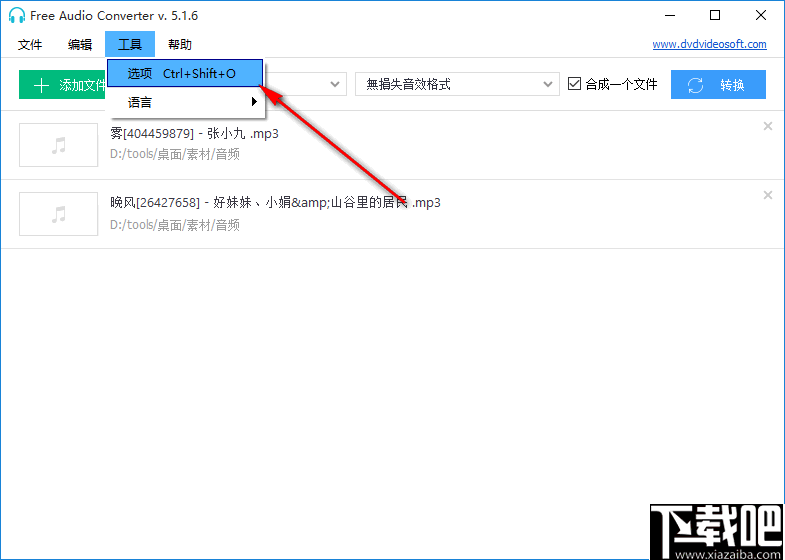Select file name 雾[404459879] - 张小九 .mp3
The width and height of the screenshot is (785, 560).
194,134
